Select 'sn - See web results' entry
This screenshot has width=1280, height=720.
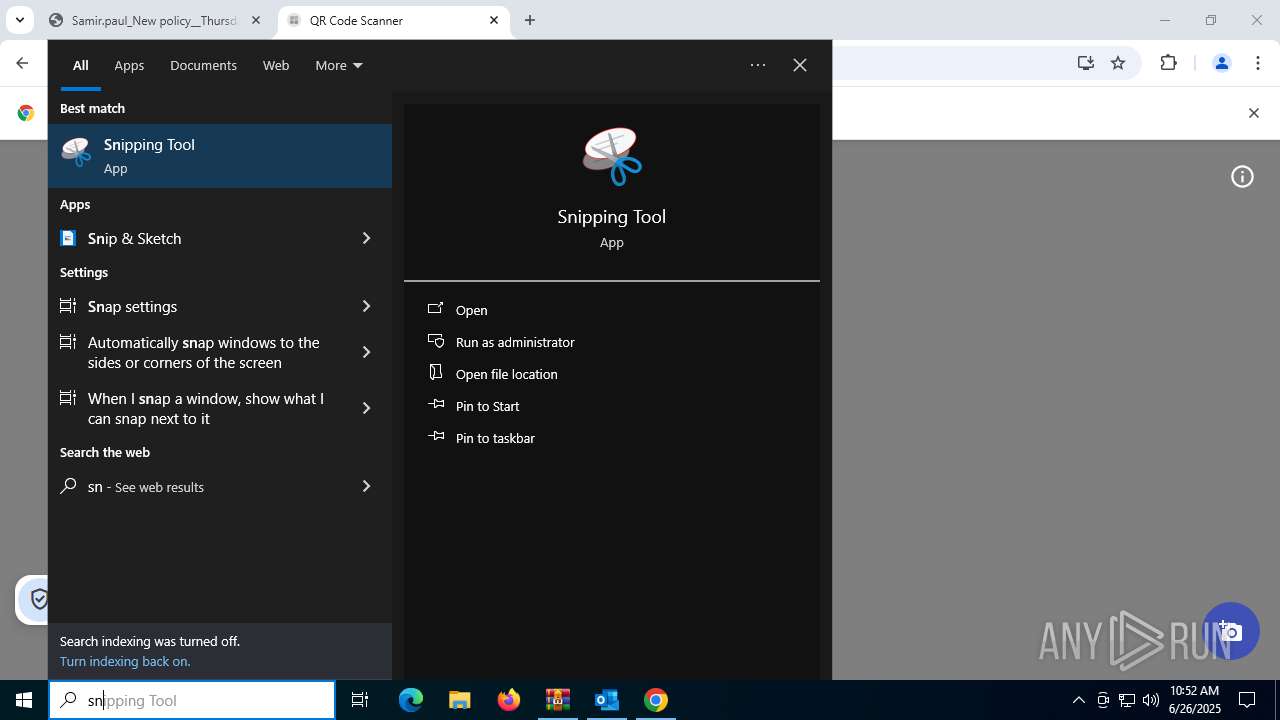pos(194,486)
